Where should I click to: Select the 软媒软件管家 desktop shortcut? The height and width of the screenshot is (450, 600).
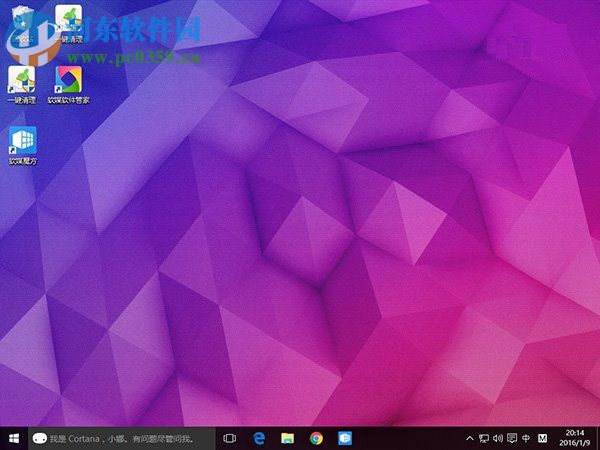(69, 85)
